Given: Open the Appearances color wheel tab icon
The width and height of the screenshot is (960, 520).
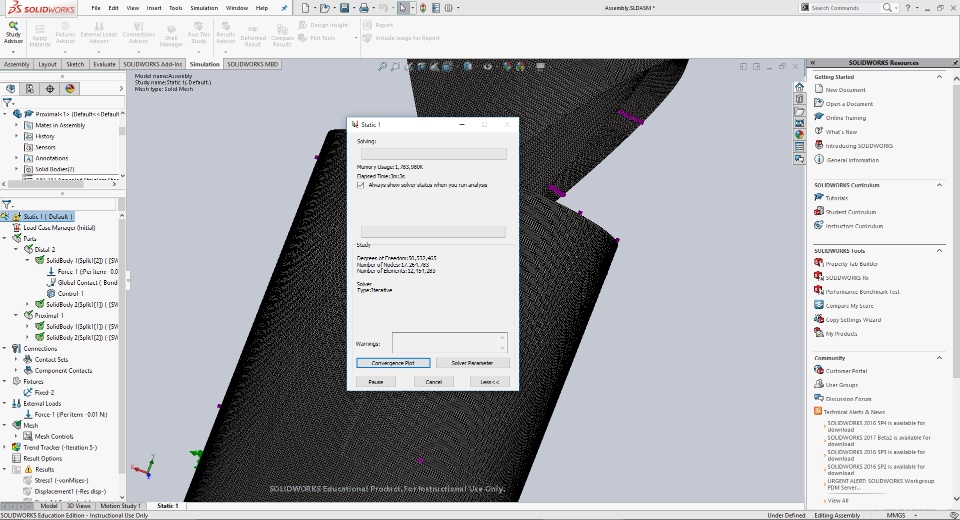Looking at the screenshot, I should 799,134.
